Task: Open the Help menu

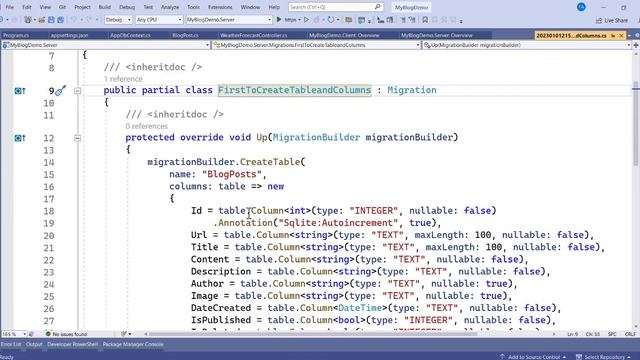Action: click(x=274, y=7)
